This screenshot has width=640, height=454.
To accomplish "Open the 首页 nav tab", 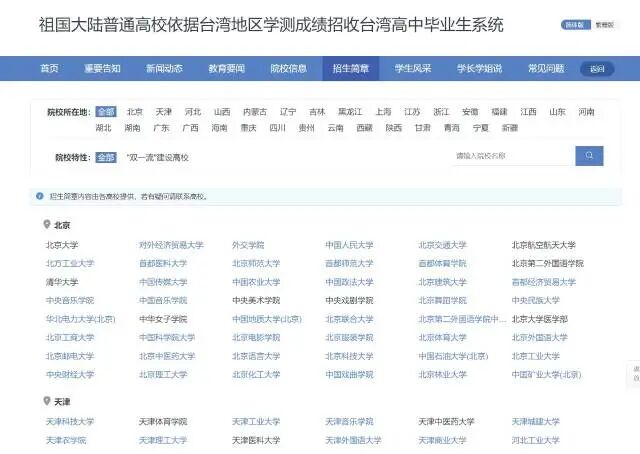I will (x=49, y=68).
